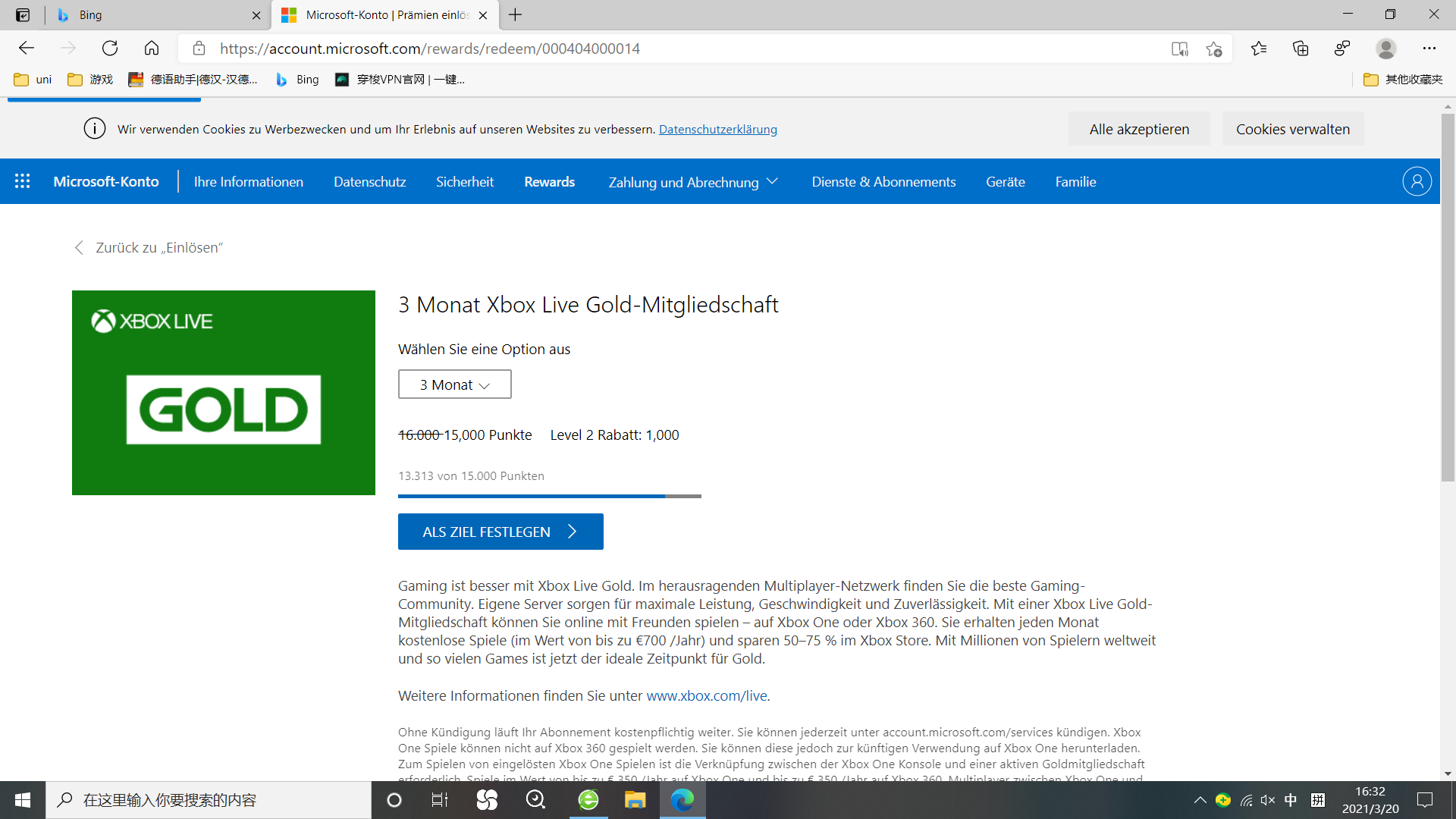Open the Sicherheit navigation item
This screenshot has width=1456, height=819.
464,182
